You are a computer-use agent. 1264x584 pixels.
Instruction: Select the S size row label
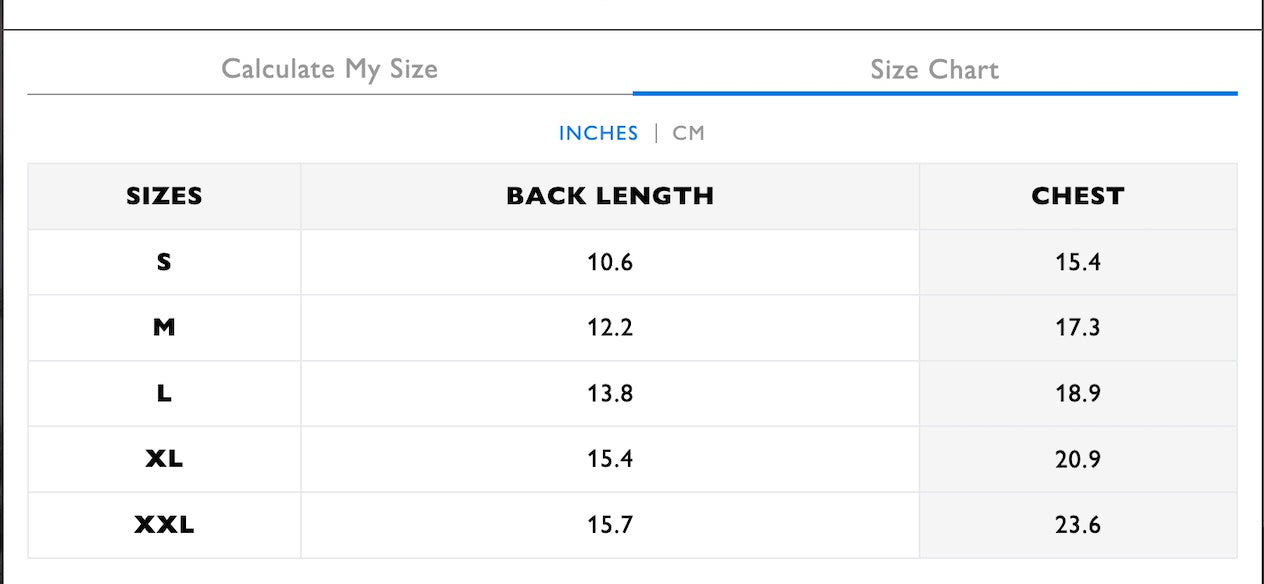(164, 262)
